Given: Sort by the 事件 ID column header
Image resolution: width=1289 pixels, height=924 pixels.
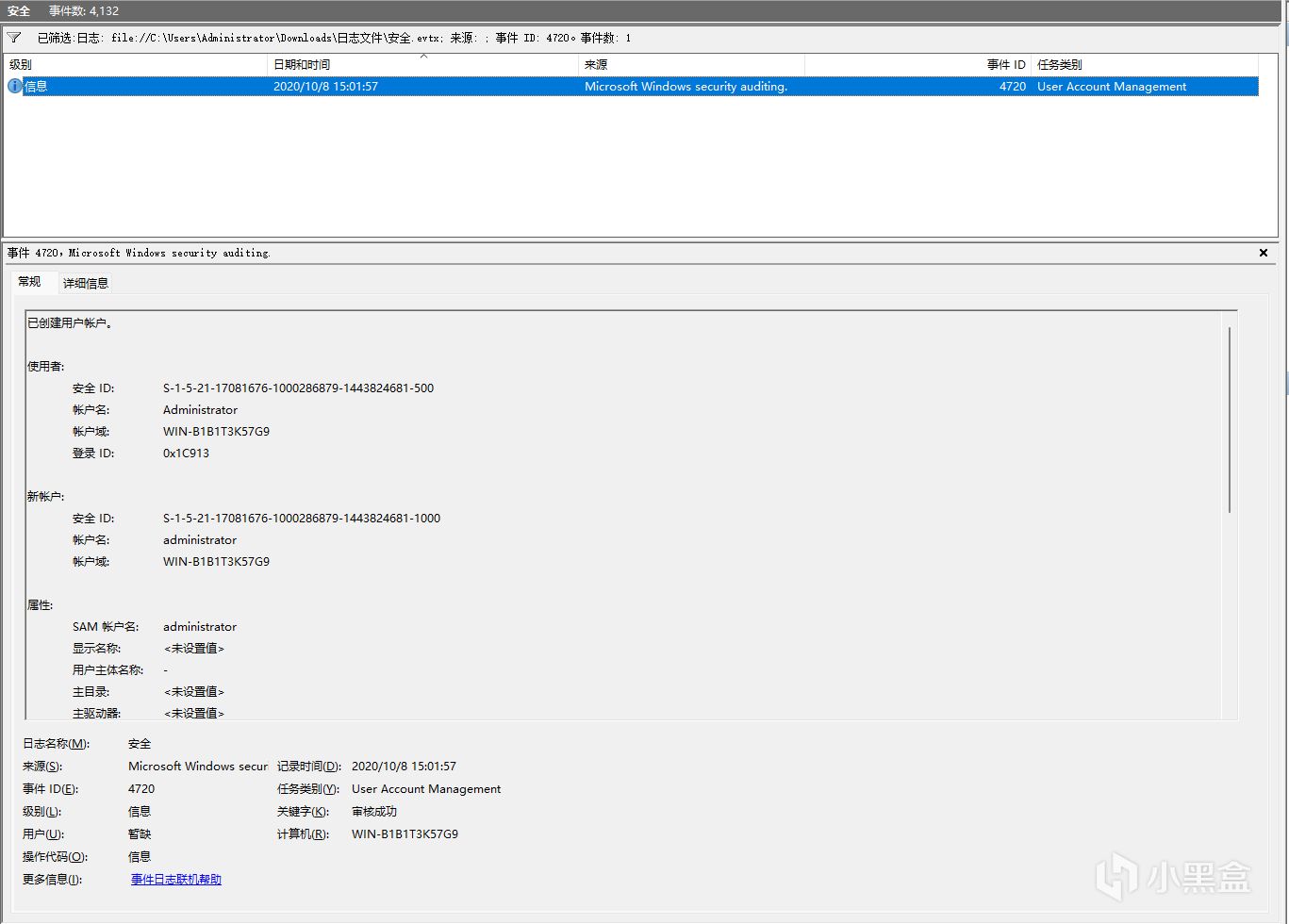Looking at the screenshot, I should [x=918, y=64].
